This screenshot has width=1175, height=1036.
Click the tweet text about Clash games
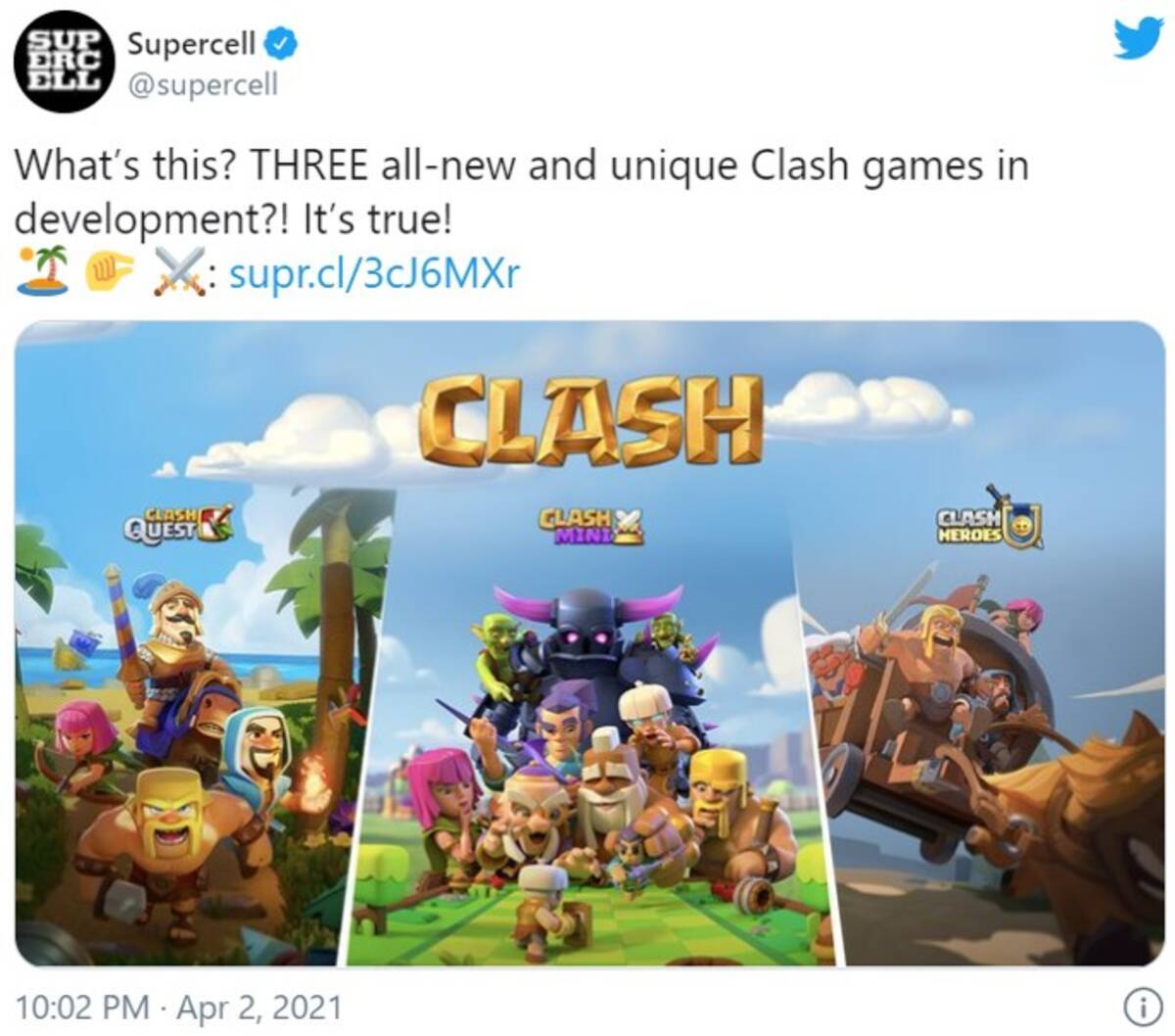tap(523, 192)
